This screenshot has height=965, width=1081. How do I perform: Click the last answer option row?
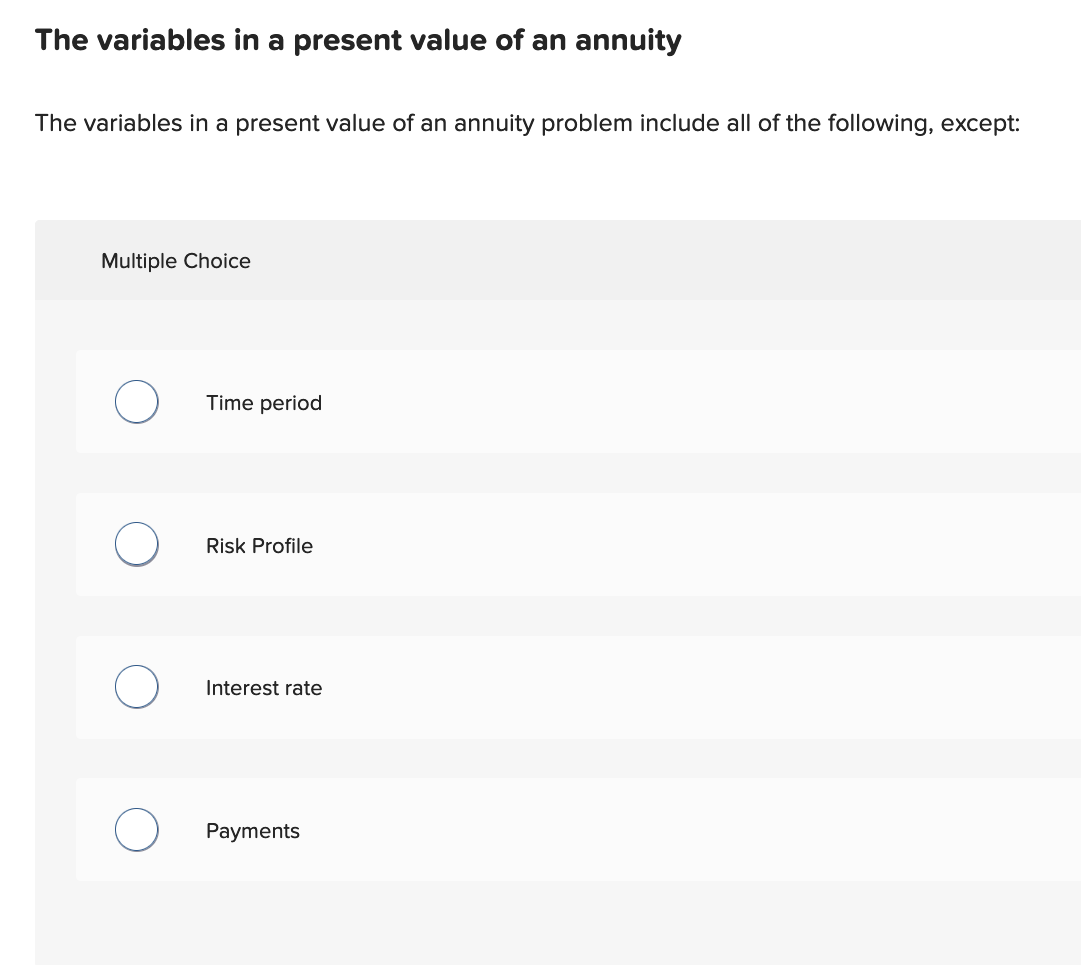coord(560,829)
